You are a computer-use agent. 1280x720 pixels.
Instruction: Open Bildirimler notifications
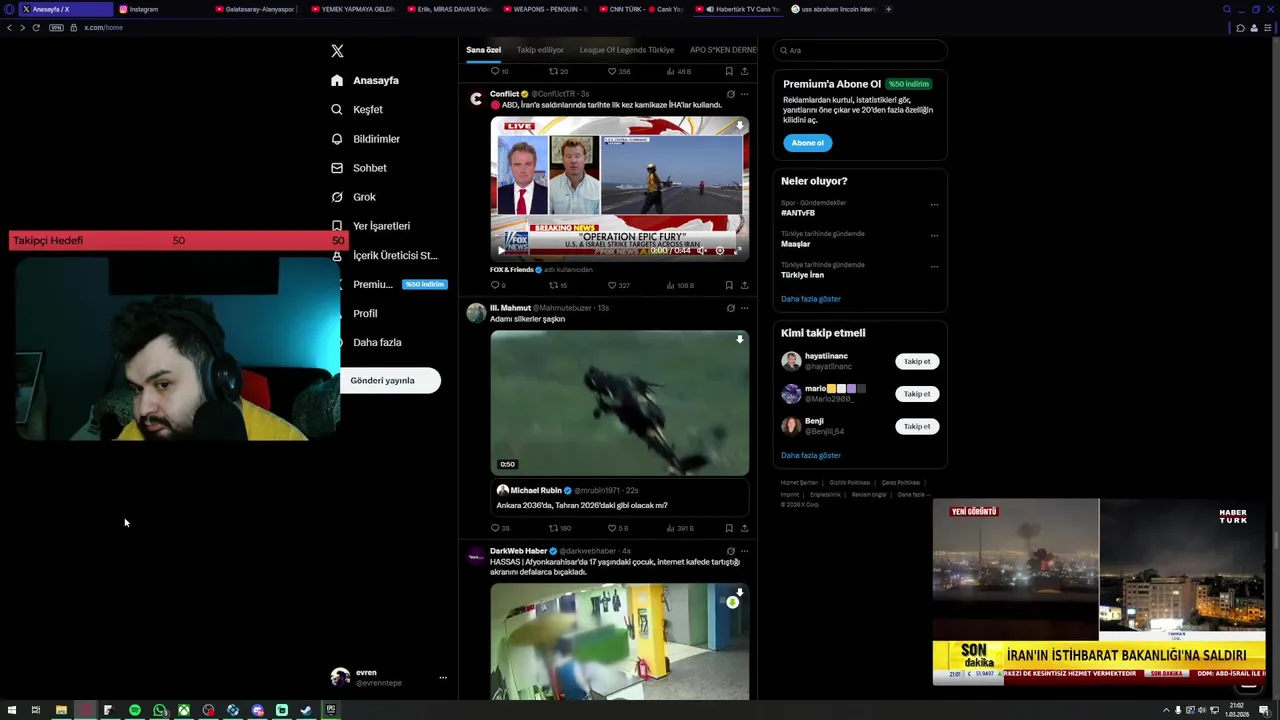[365, 139]
